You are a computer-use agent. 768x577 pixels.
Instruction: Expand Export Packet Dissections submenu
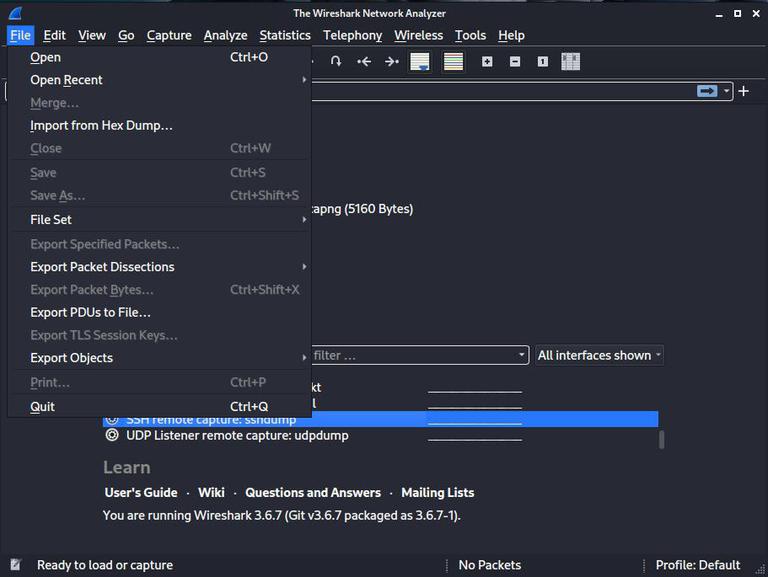tap(160, 267)
